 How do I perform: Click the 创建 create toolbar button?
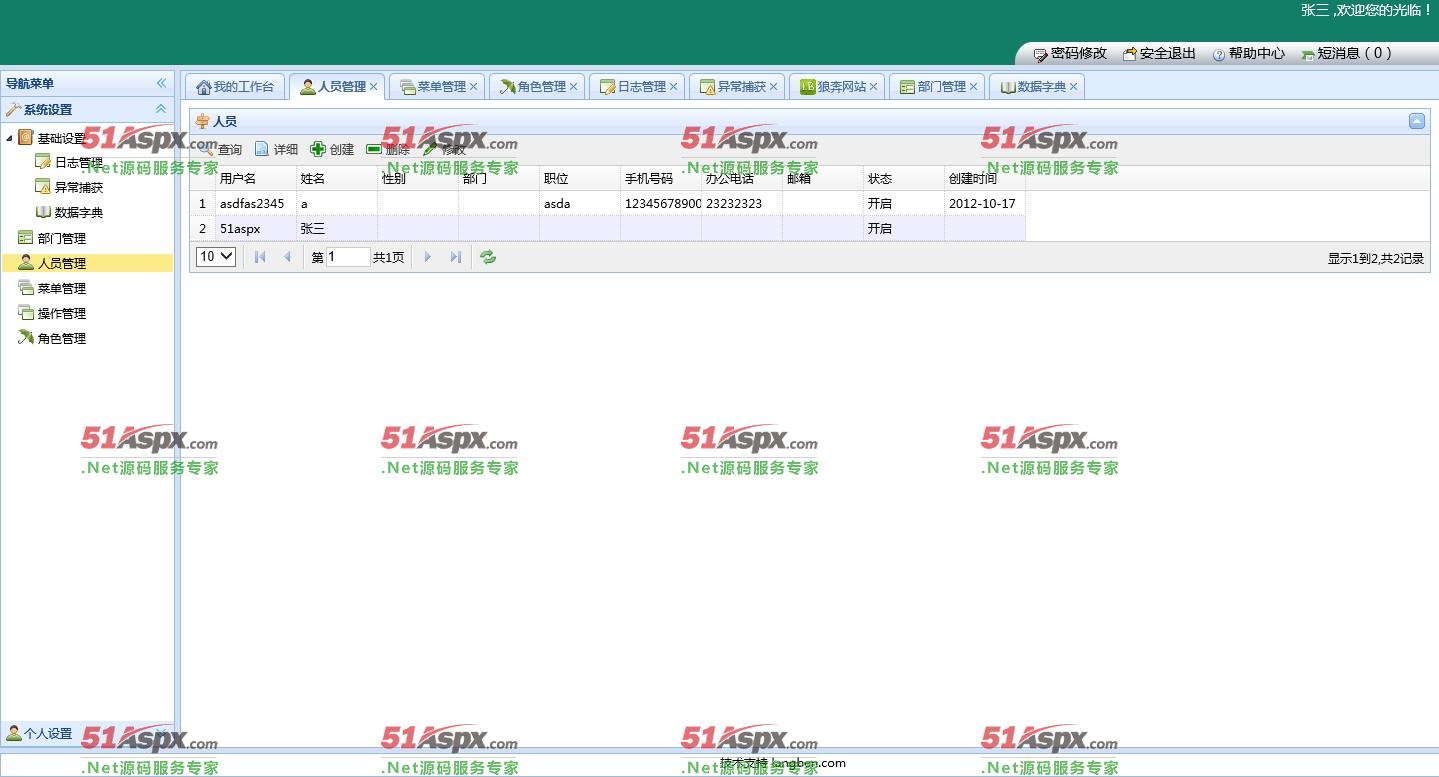pyautogui.click(x=332, y=150)
